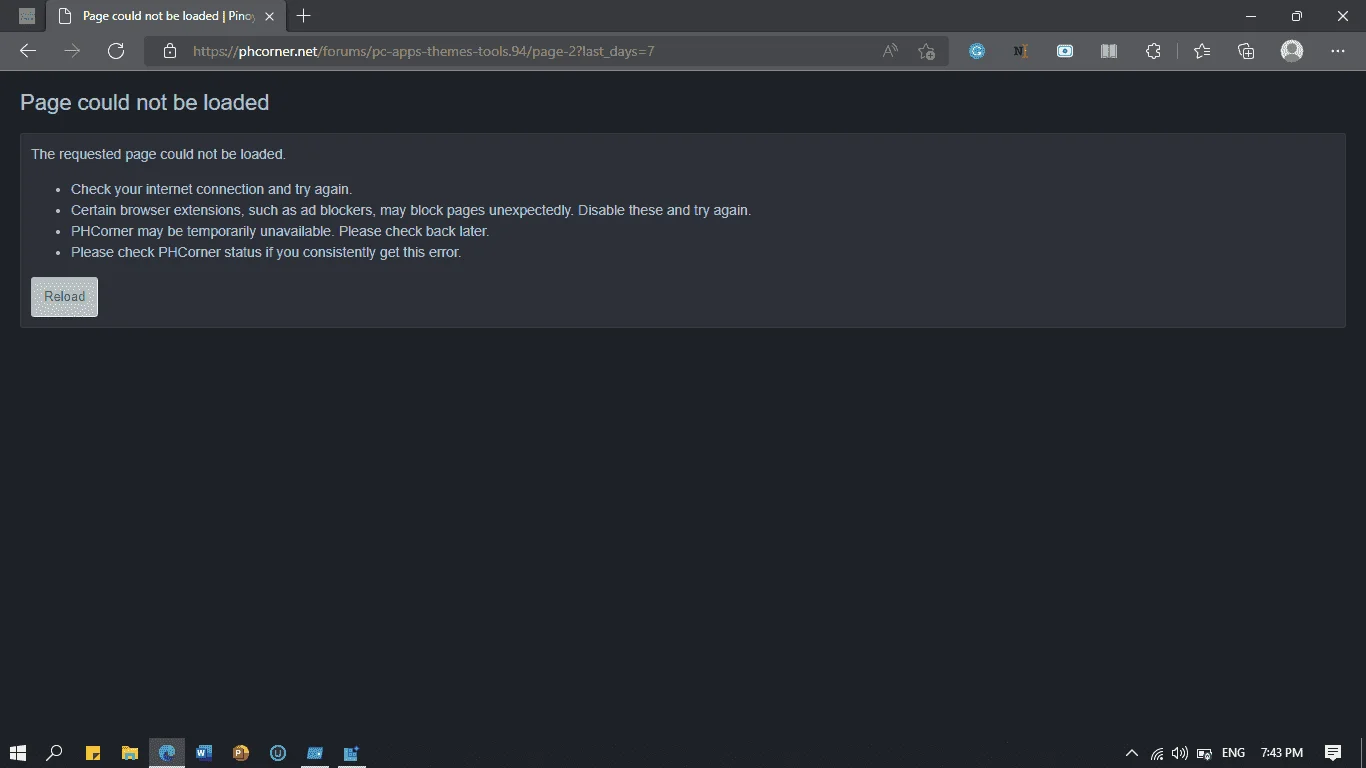Open File Explorer from the taskbar
Screen dimensions: 1366x768
click(129, 752)
